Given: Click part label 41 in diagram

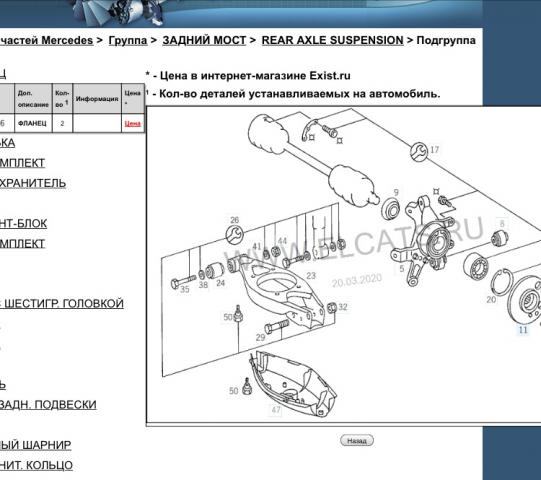Looking at the screenshot, I should 257,246.
